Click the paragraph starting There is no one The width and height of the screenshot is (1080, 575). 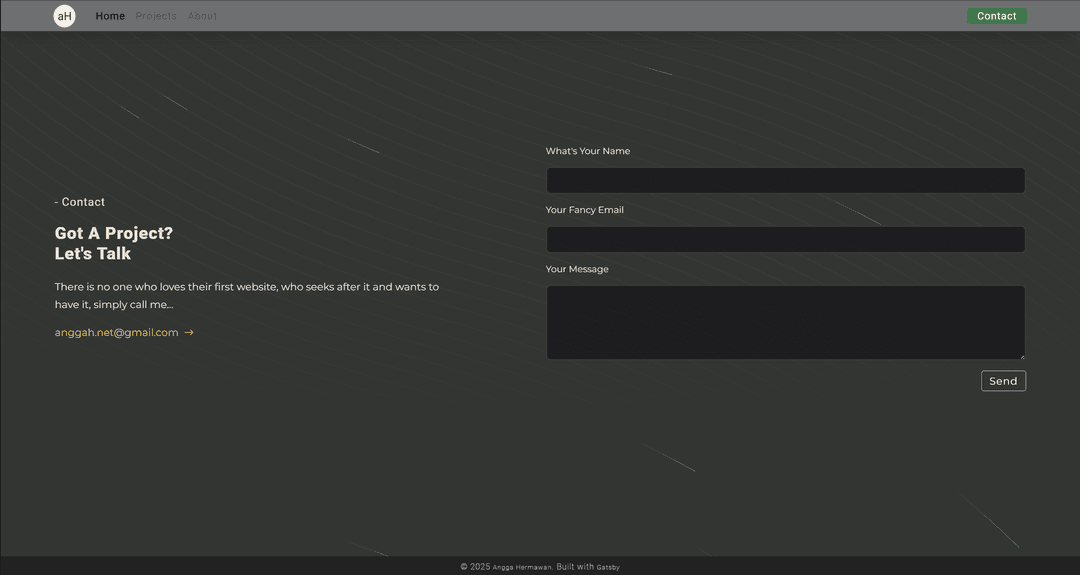[246, 296]
